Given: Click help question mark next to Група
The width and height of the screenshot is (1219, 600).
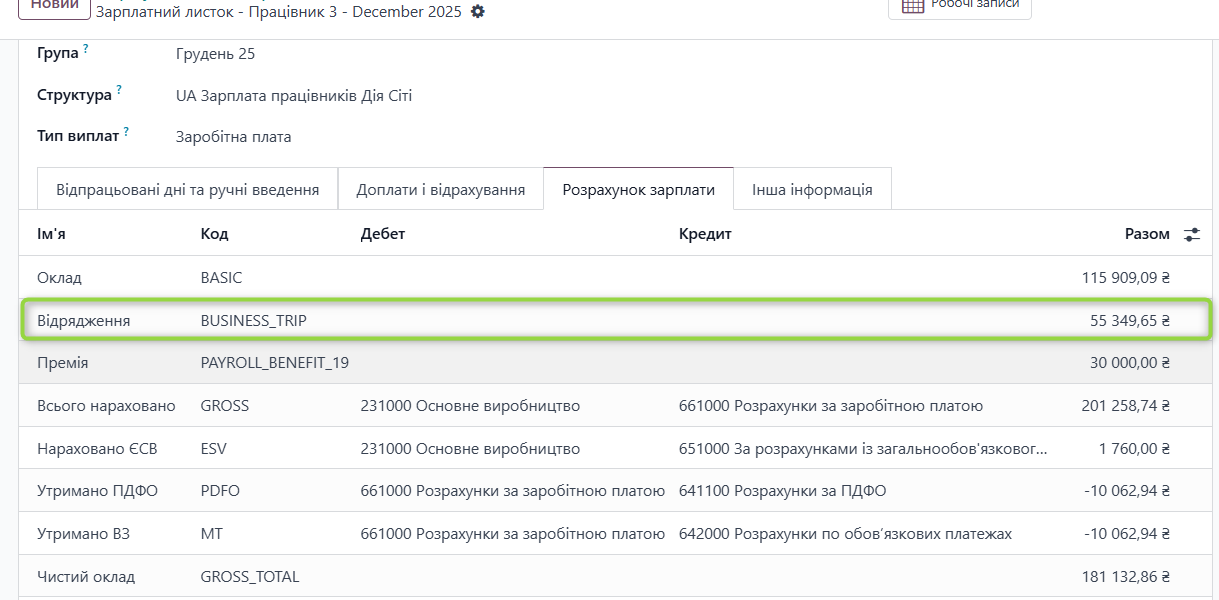Looking at the screenshot, I should [x=86, y=48].
